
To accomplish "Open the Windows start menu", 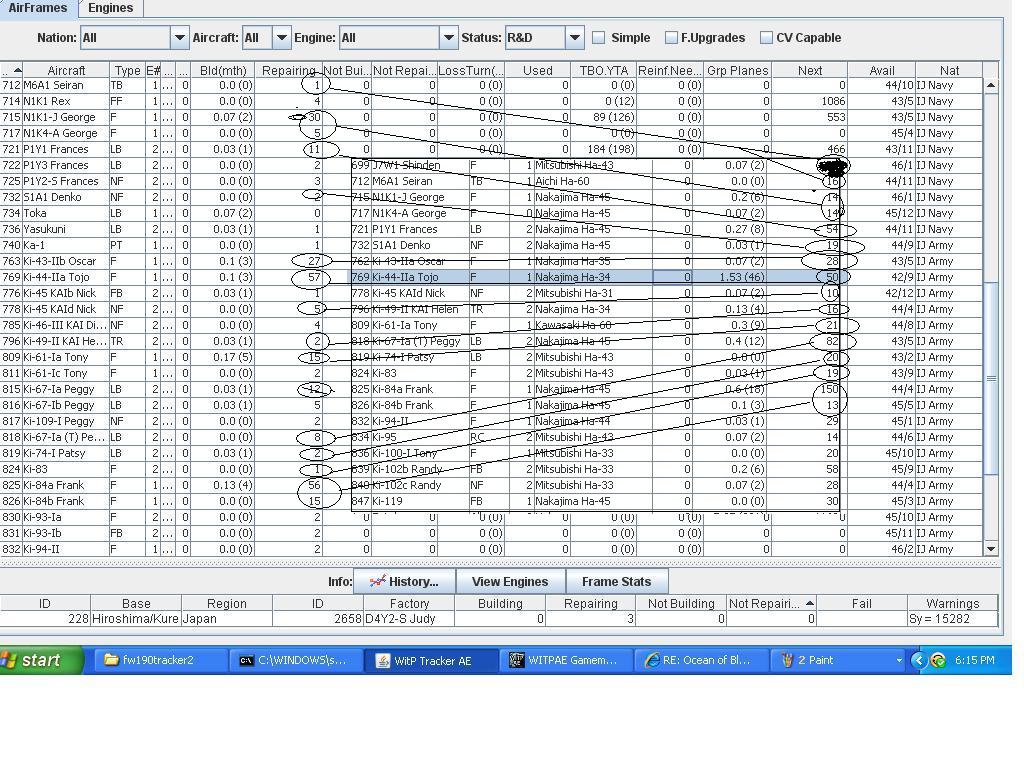I will (42, 660).
